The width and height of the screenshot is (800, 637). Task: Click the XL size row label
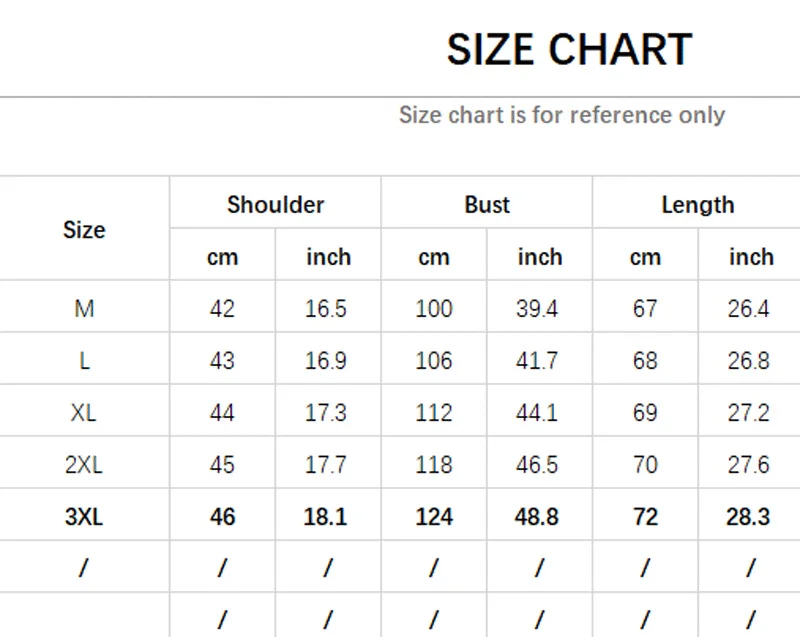coord(84,413)
